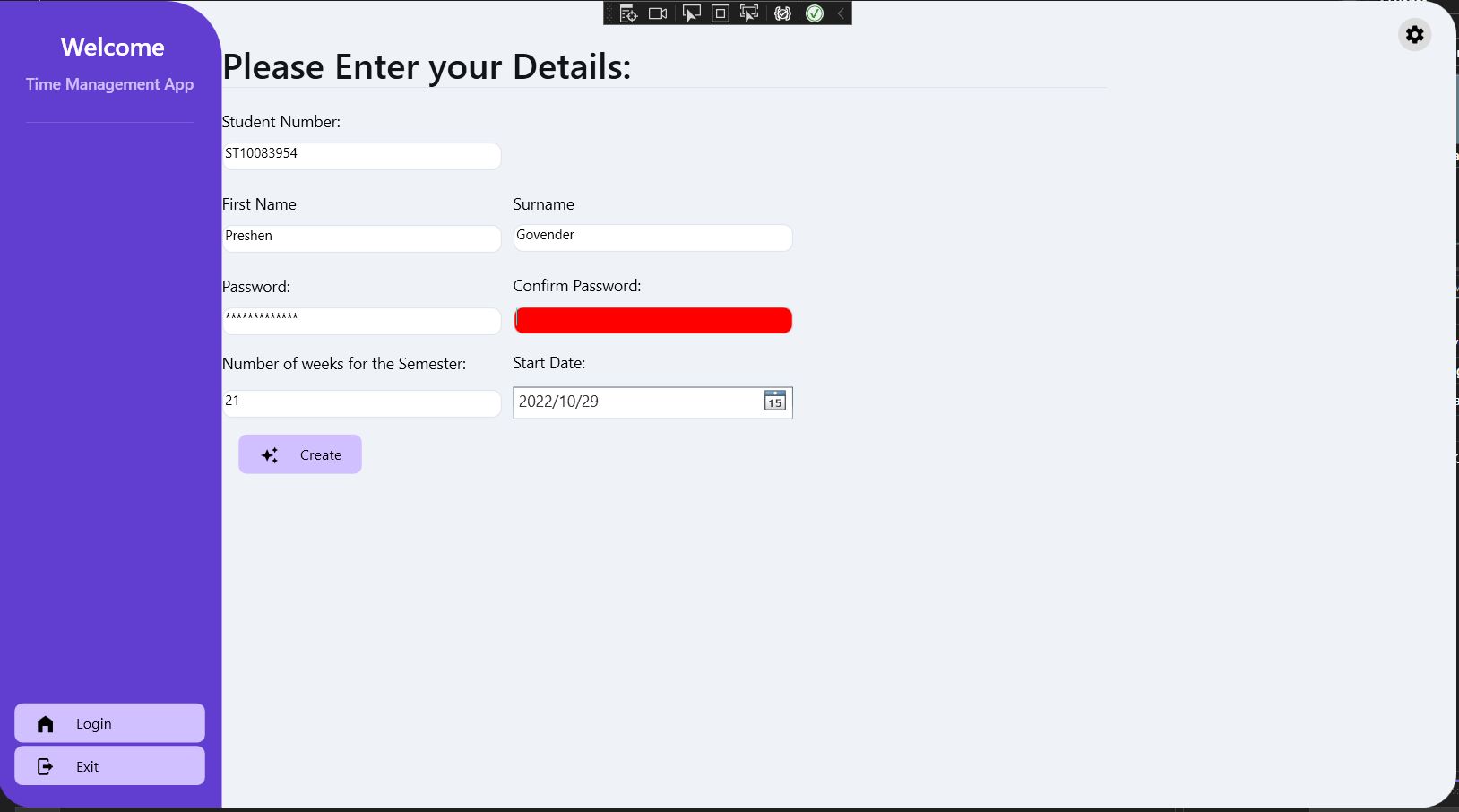Click the Exit button
The width and height of the screenshot is (1459, 812).
click(109, 765)
